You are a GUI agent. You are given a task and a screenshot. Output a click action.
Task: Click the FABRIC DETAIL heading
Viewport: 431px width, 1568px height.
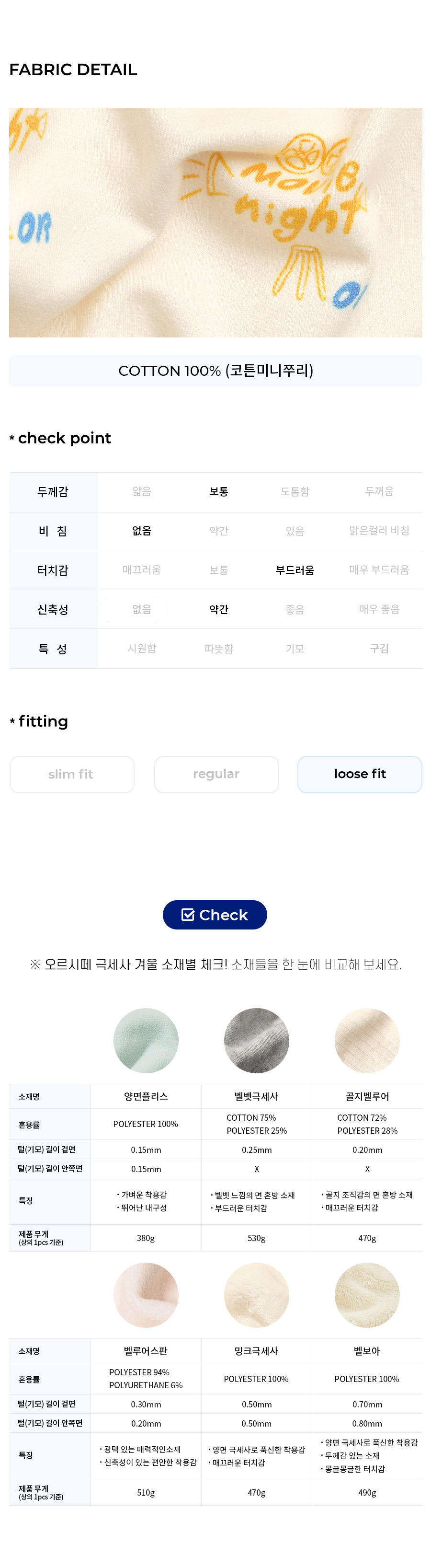click(x=73, y=70)
